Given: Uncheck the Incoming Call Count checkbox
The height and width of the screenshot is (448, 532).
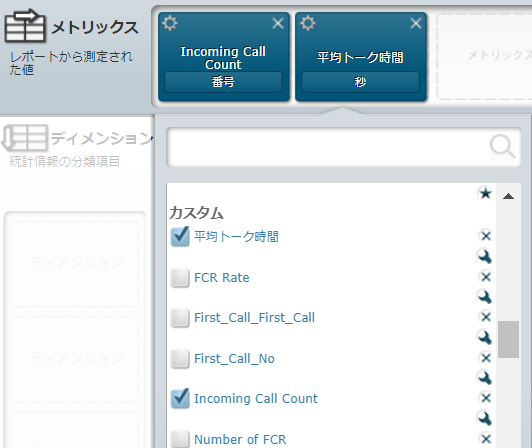Looking at the screenshot, I should [180, 398].
